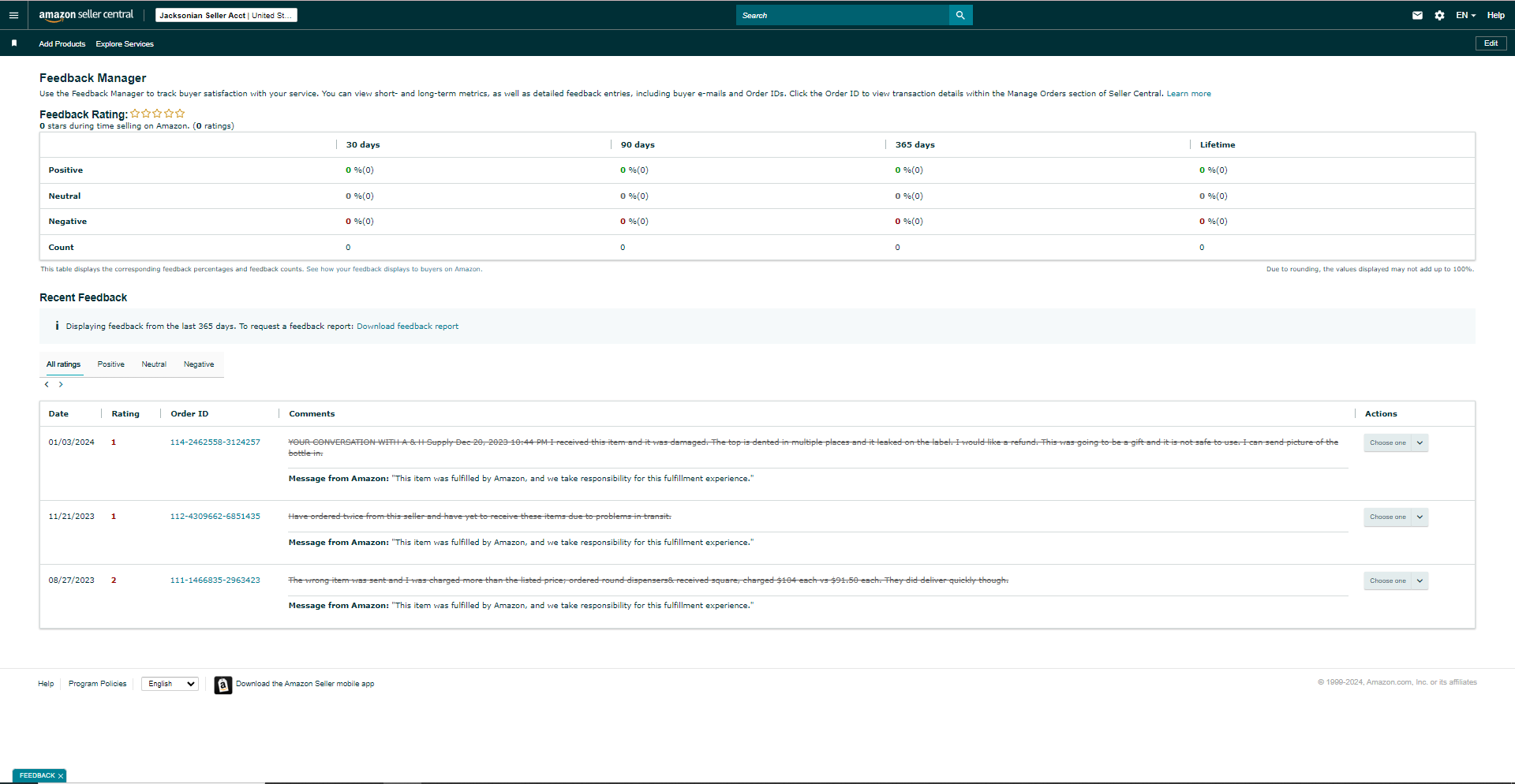Open the EN language dropdown
Image resolution: width=1515 pixels, height=784 pixels.
[x=1465, y=15]
